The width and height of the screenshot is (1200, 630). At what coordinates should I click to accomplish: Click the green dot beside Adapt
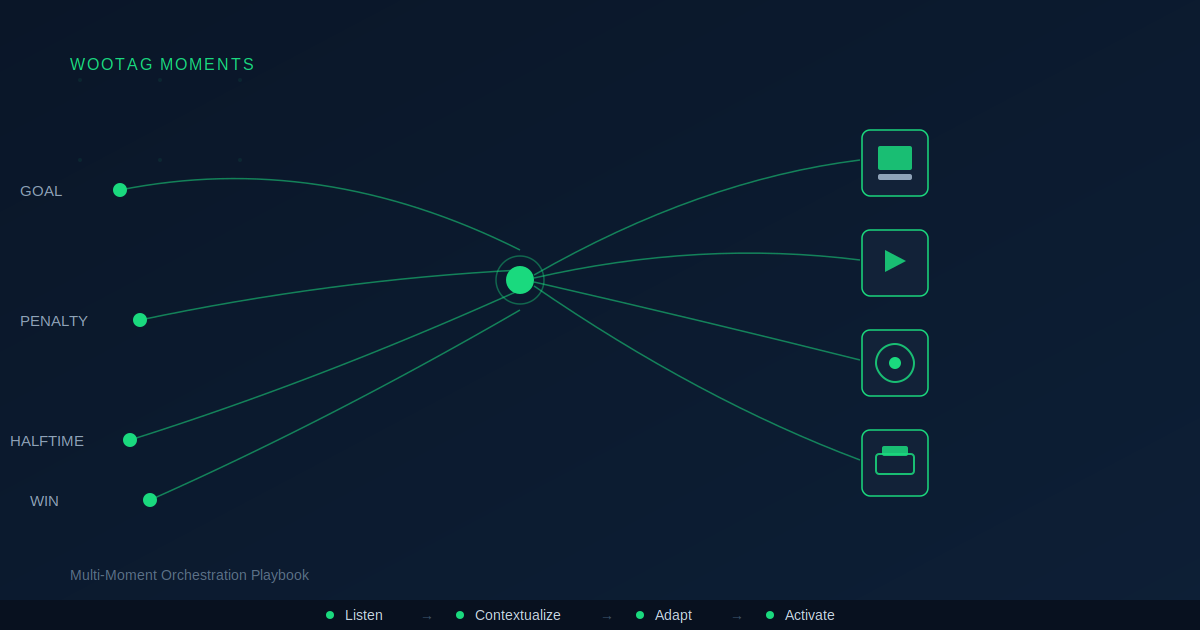pos(640,615)
